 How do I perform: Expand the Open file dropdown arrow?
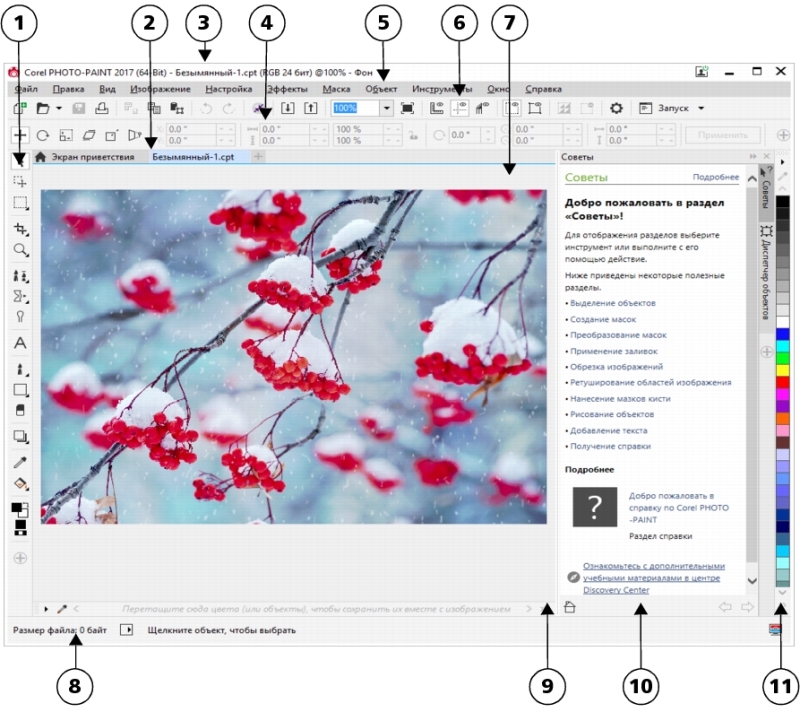point(59,108)
